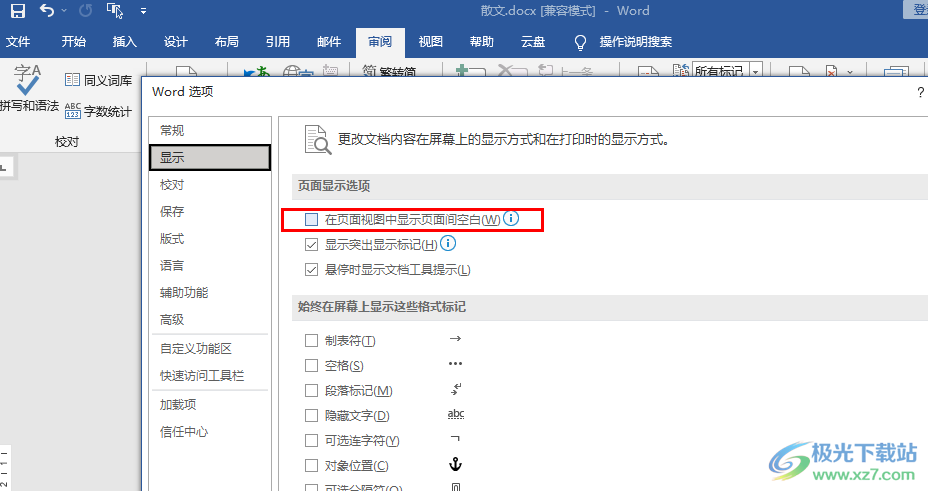Click the help question mark in Word 选项
Image resolution: width=928 pixels, height=491 pixels.
(920, 92)
